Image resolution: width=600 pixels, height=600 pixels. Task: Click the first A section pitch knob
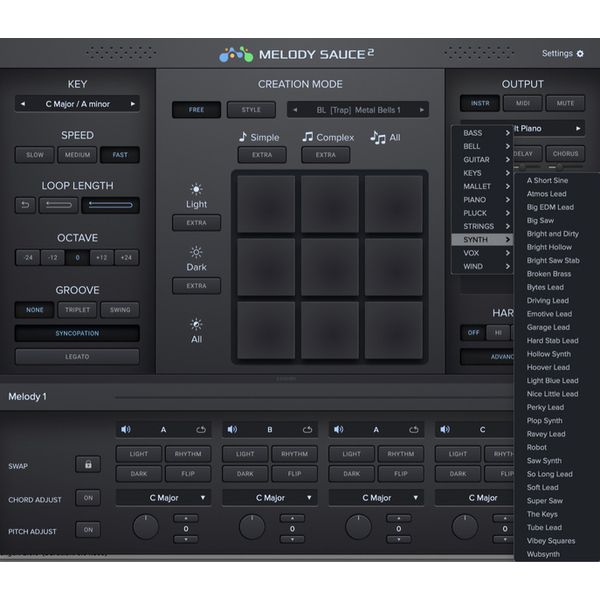click(x=145, y=527)
